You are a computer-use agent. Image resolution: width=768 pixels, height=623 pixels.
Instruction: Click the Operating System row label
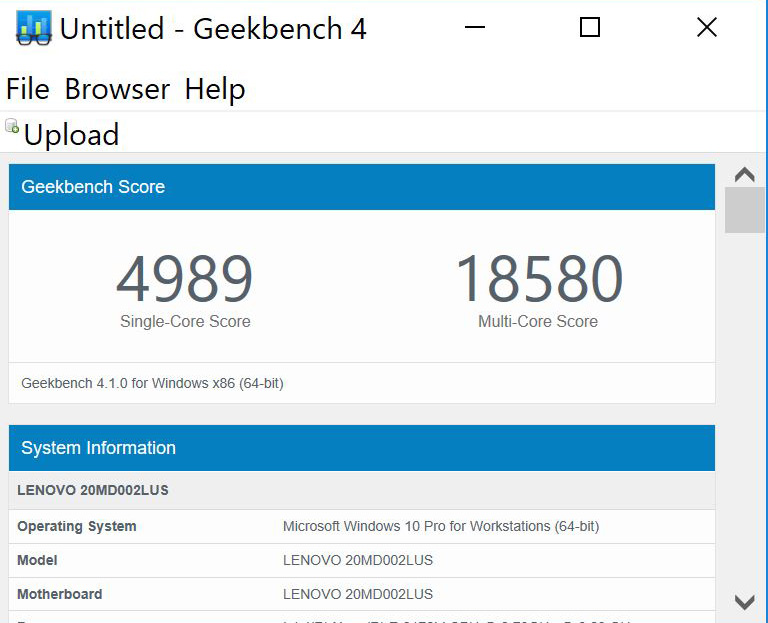point(77,526)
